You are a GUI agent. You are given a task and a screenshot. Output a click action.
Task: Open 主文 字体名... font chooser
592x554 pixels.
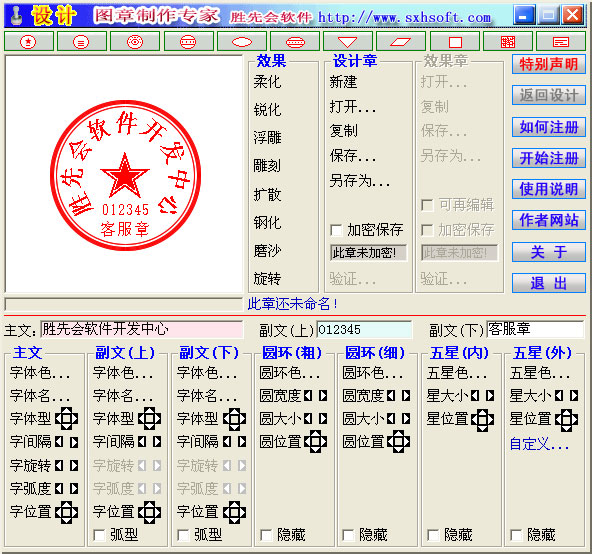tap(40, 396)
